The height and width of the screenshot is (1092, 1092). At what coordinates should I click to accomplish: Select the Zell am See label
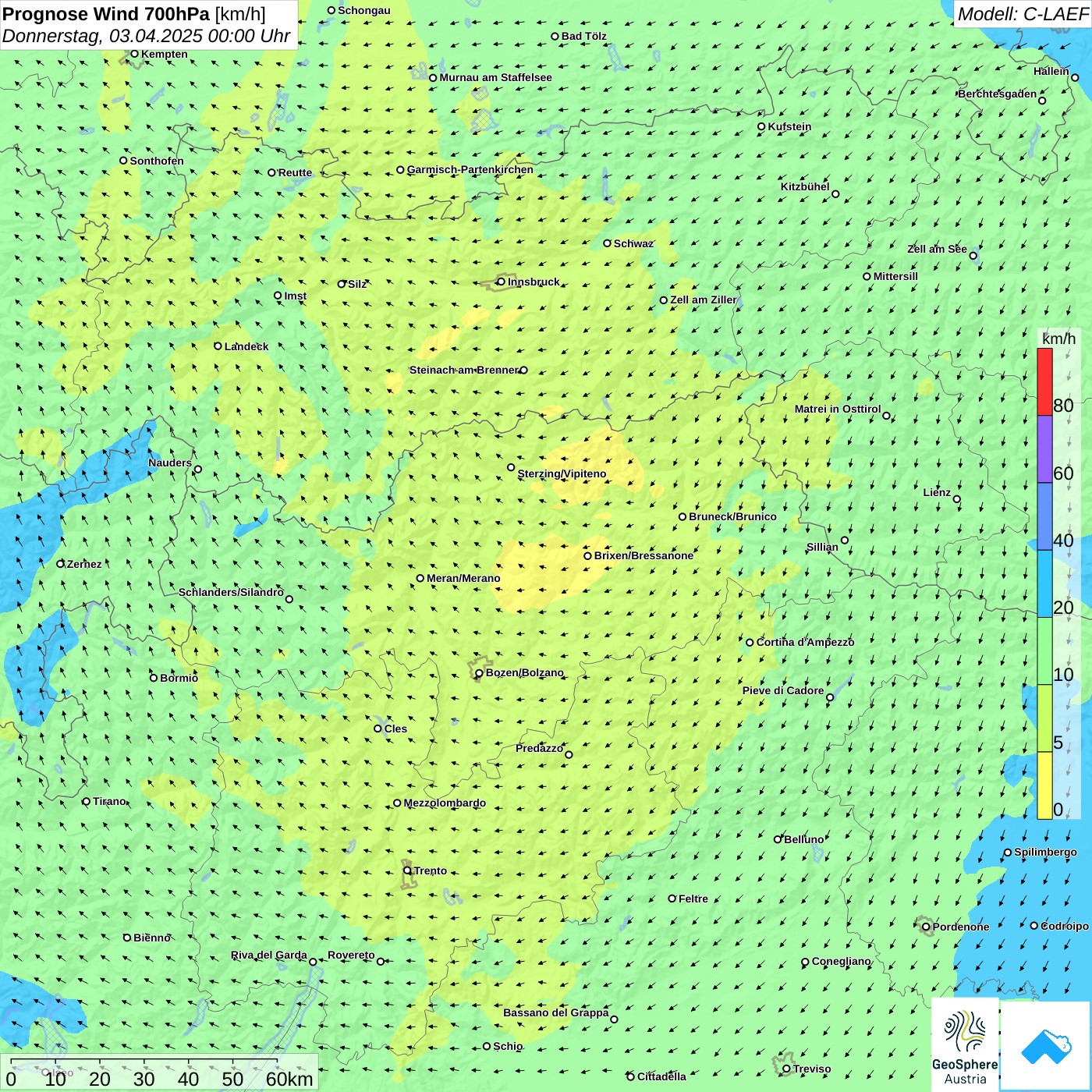tap(937, 249)
